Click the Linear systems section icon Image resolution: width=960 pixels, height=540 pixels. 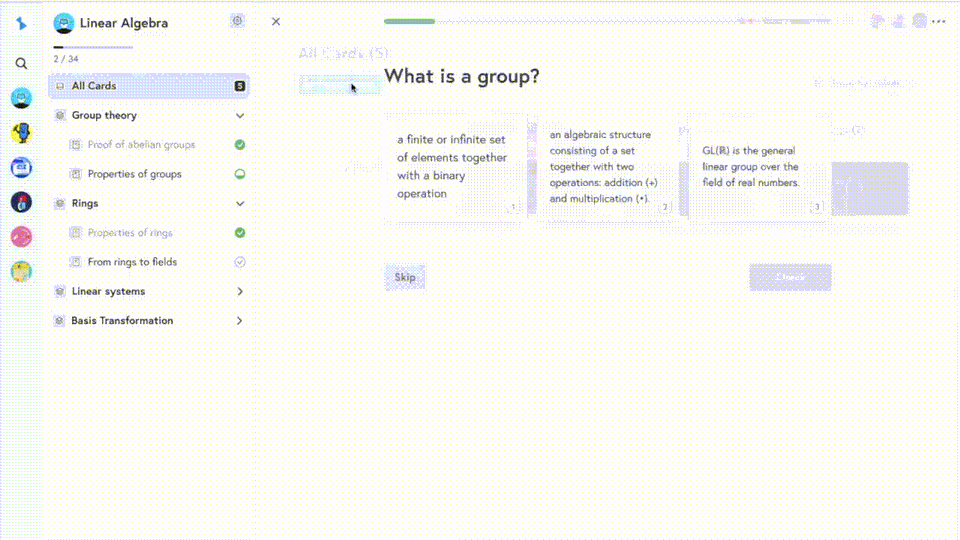(x=60, y=291)
